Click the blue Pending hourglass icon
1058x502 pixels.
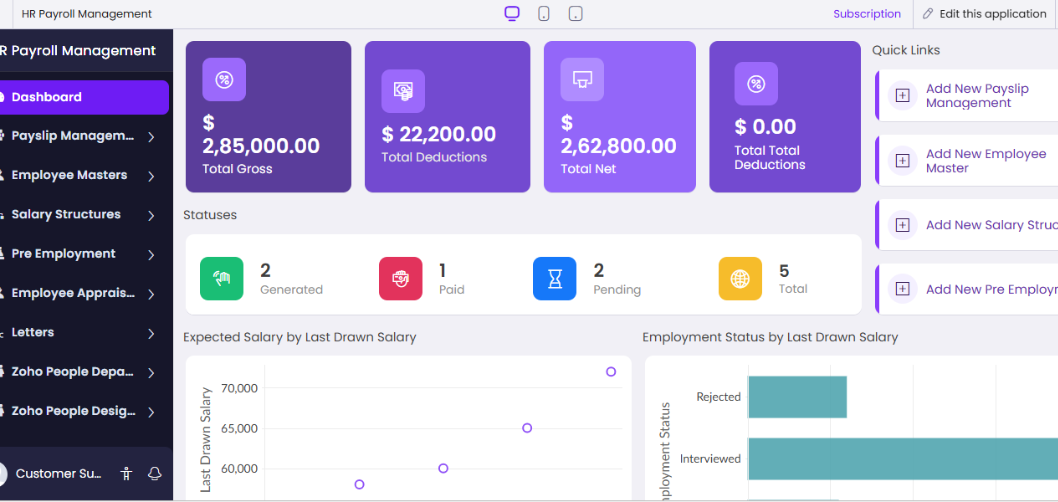click(x=554, y=279)
